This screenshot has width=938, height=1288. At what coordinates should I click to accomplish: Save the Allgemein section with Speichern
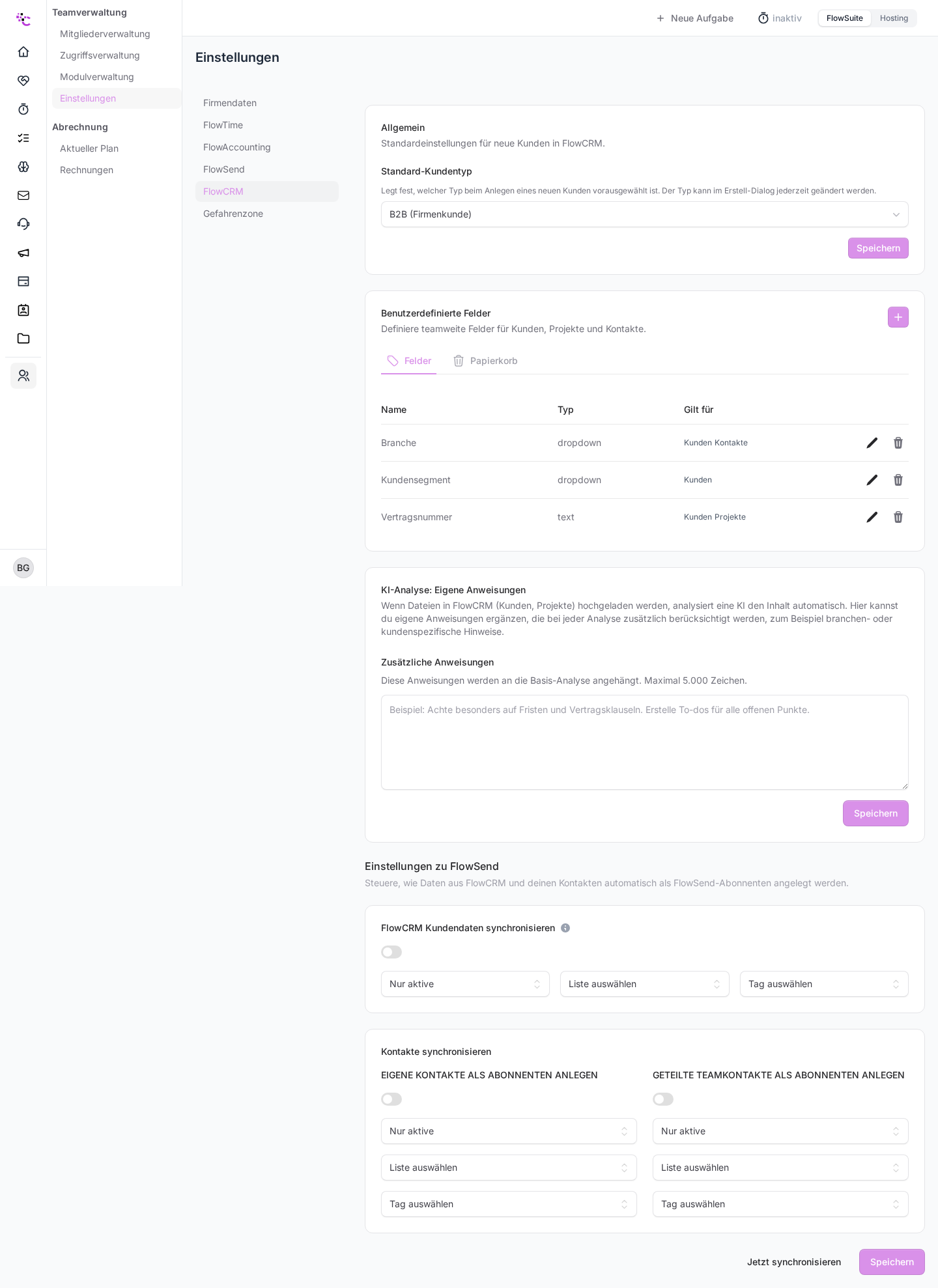pos(878,248)
